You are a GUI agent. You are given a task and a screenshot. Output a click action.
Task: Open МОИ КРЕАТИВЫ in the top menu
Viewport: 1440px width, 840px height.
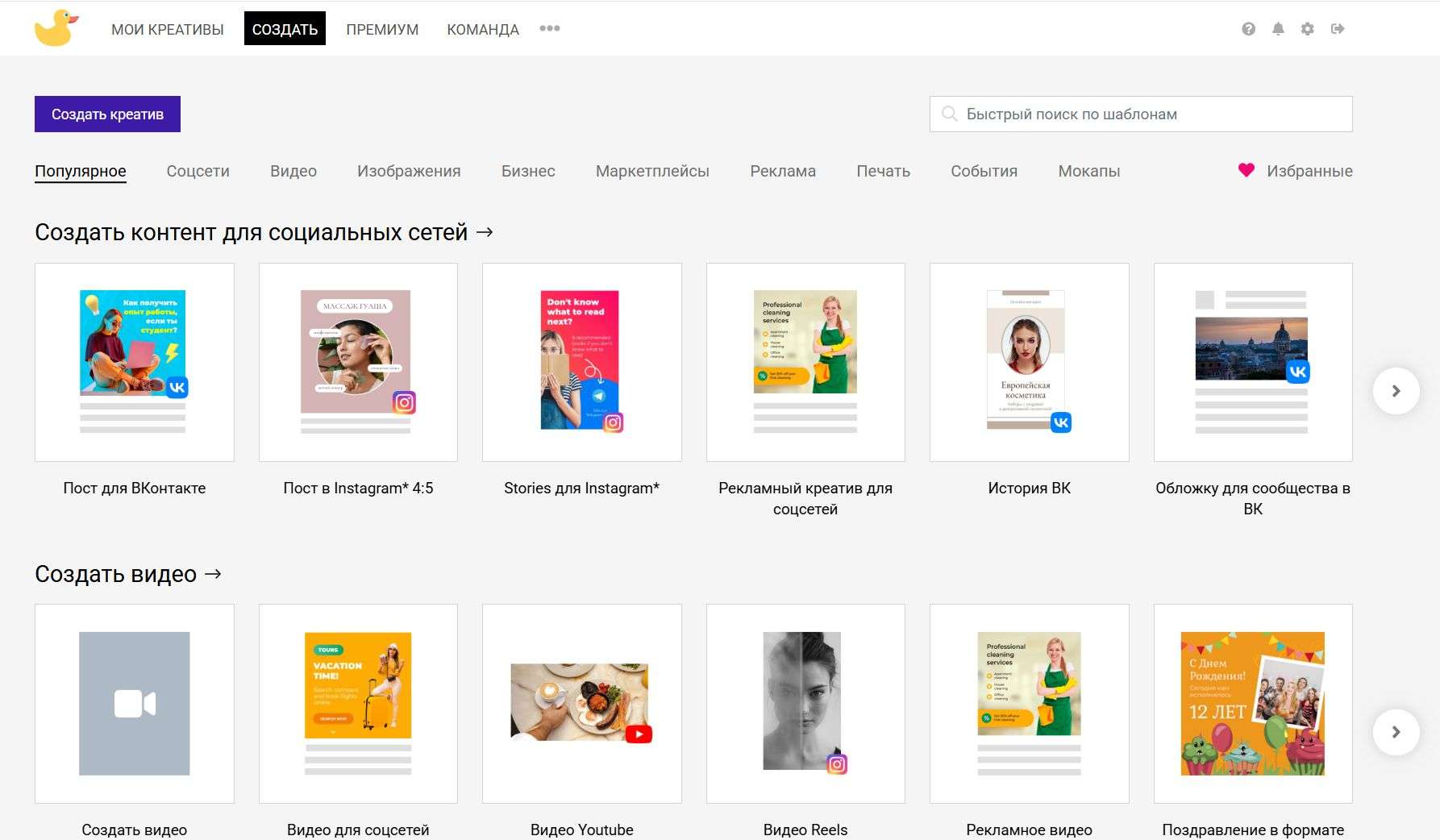pos(168,29)
